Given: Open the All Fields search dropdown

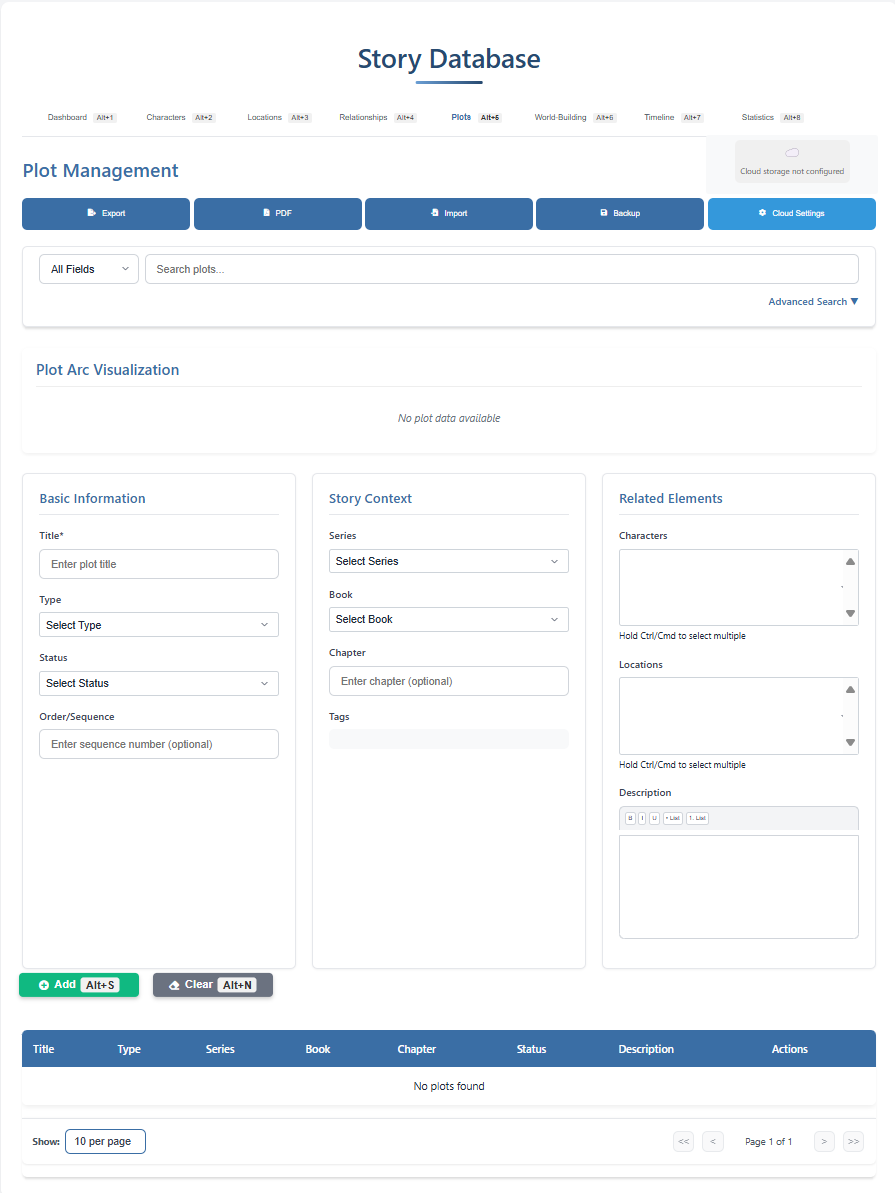Looking at the screenshot, I should tap(88, 268).
